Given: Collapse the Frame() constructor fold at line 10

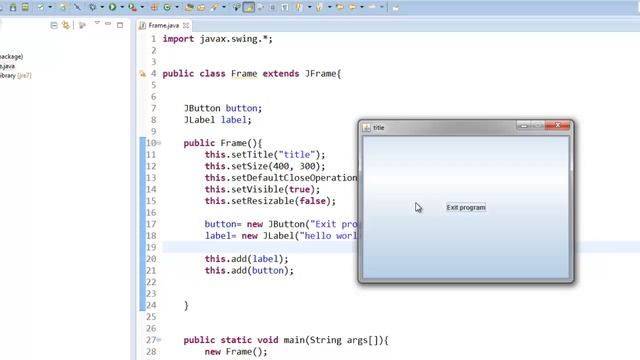Looking at the screenshot, I should click(159, 143).
